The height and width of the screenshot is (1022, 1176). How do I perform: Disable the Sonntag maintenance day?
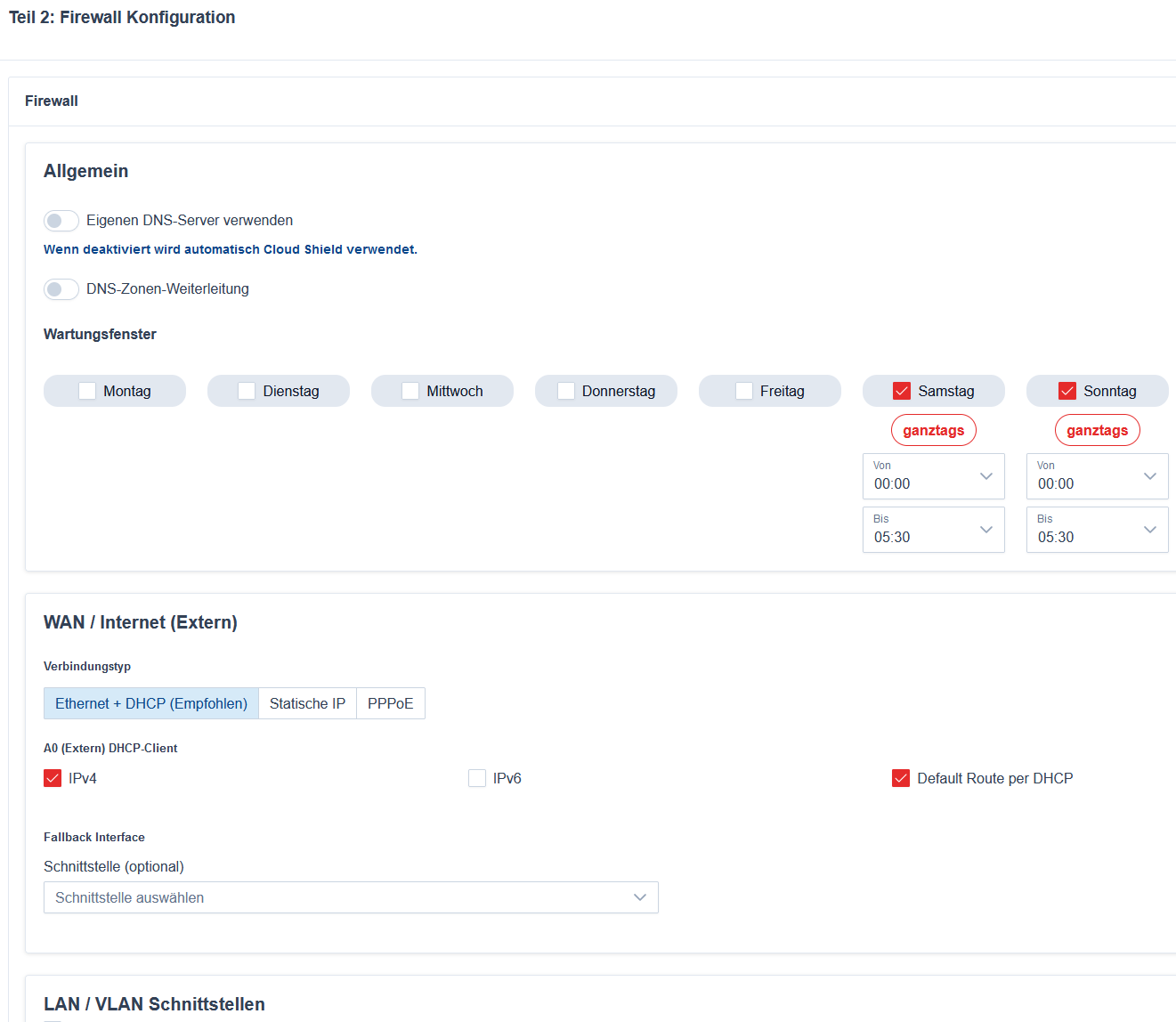click(1067, 390)
